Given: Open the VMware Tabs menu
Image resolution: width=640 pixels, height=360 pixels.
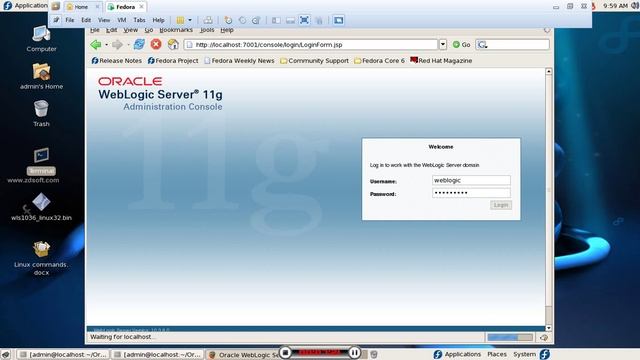Looking at the screenshot, I should (139, 20).
